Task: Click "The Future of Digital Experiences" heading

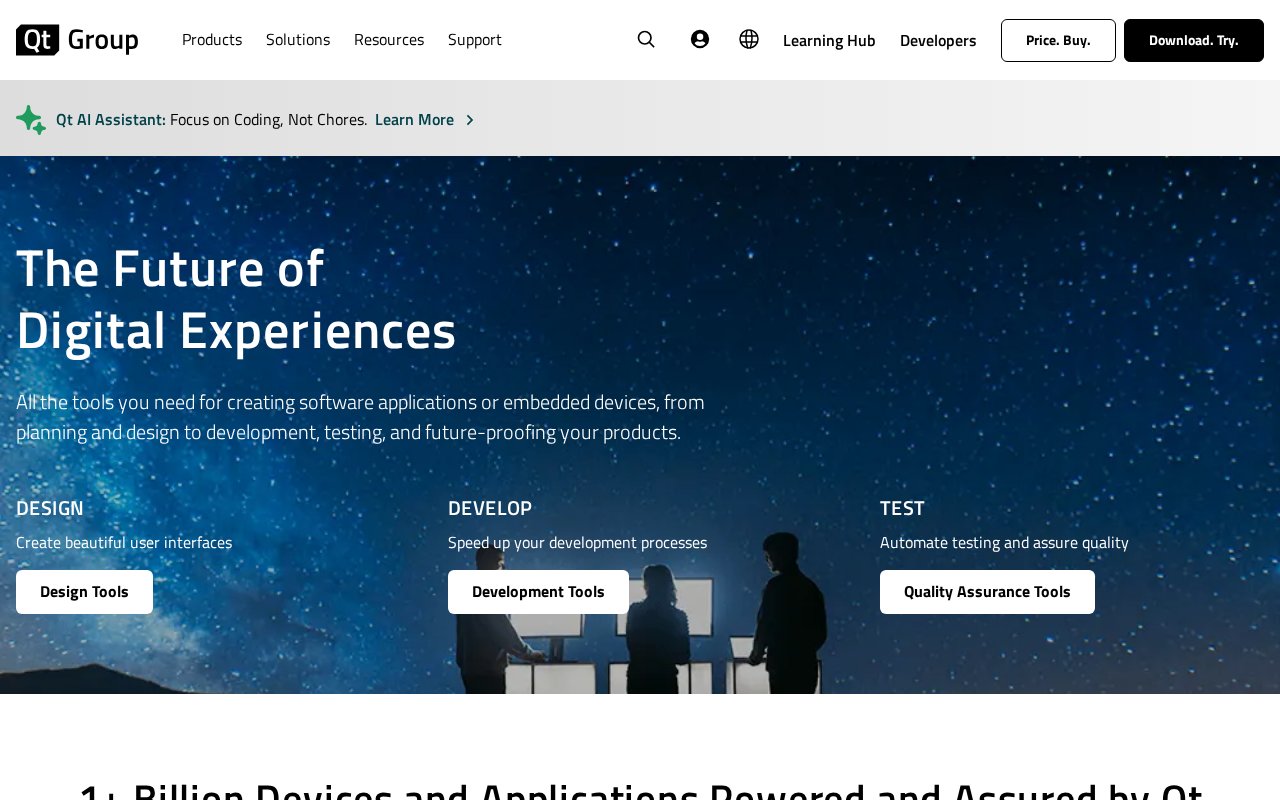Action: click(x=236, y=299)
